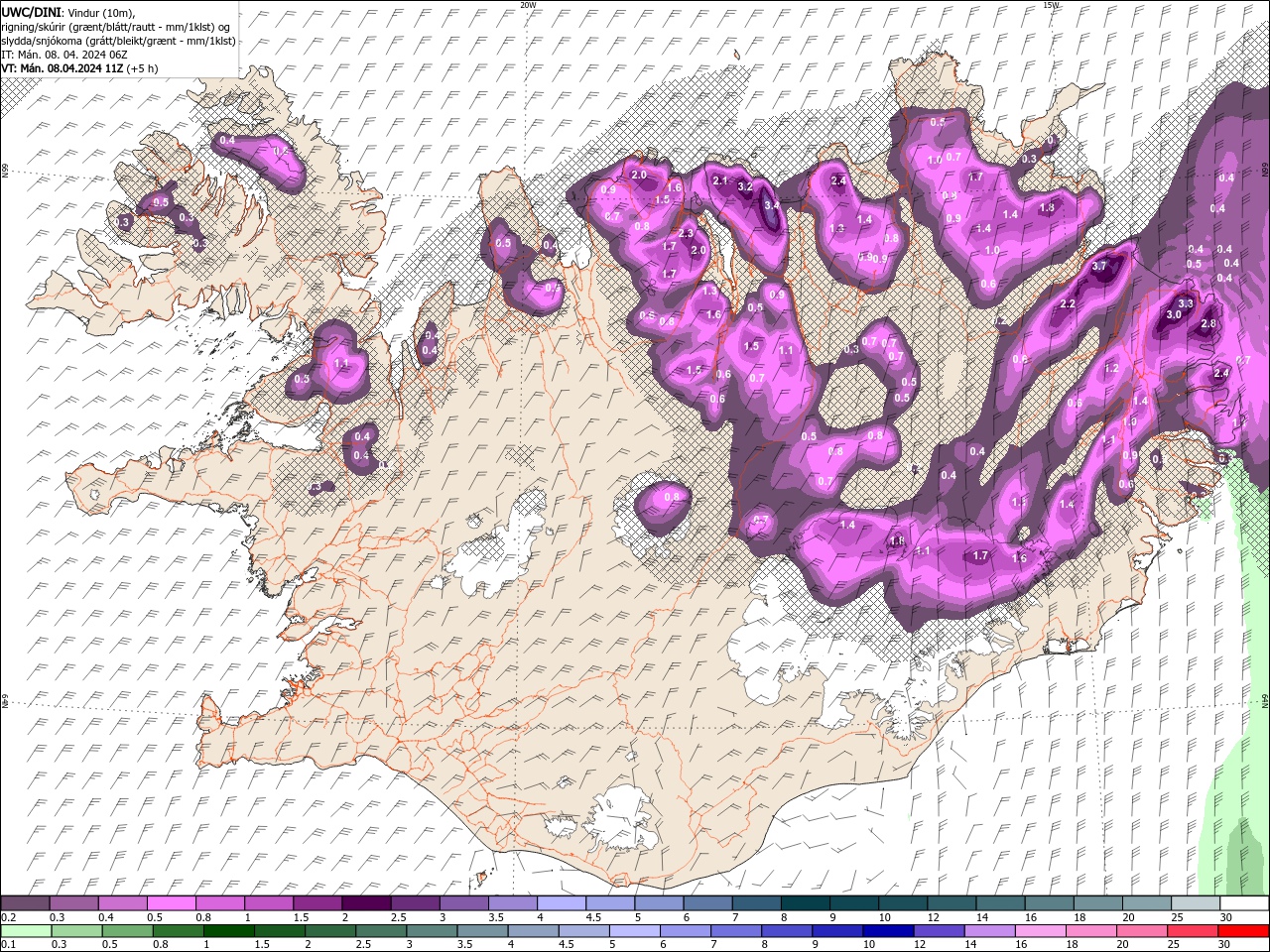The image size is (1270, 952).
Task: Click the bright pink 0.5 swatch in the upper legend
Action: pos(171,903)
